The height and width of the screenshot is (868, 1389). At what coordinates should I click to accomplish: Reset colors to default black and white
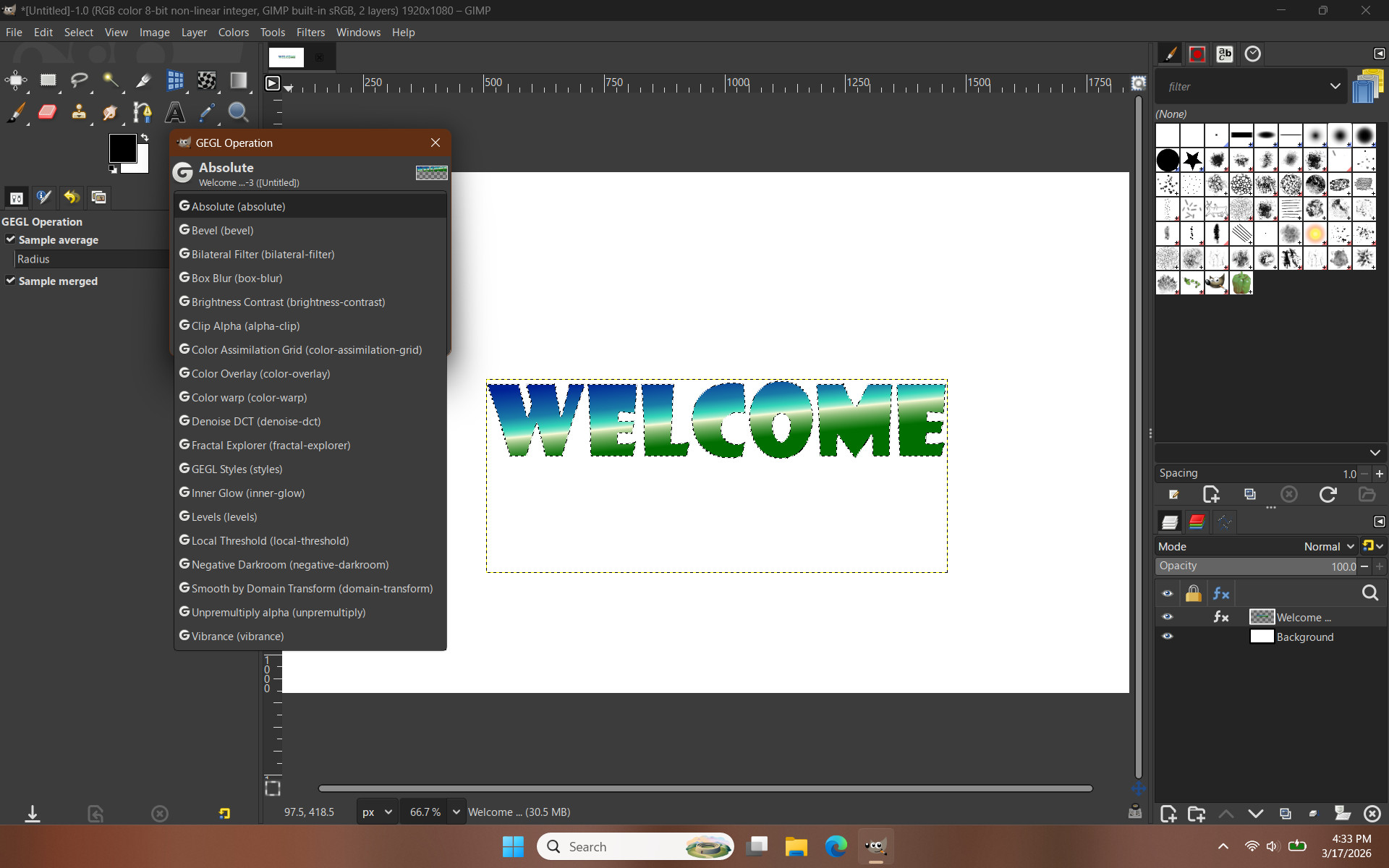coord(113,169)
